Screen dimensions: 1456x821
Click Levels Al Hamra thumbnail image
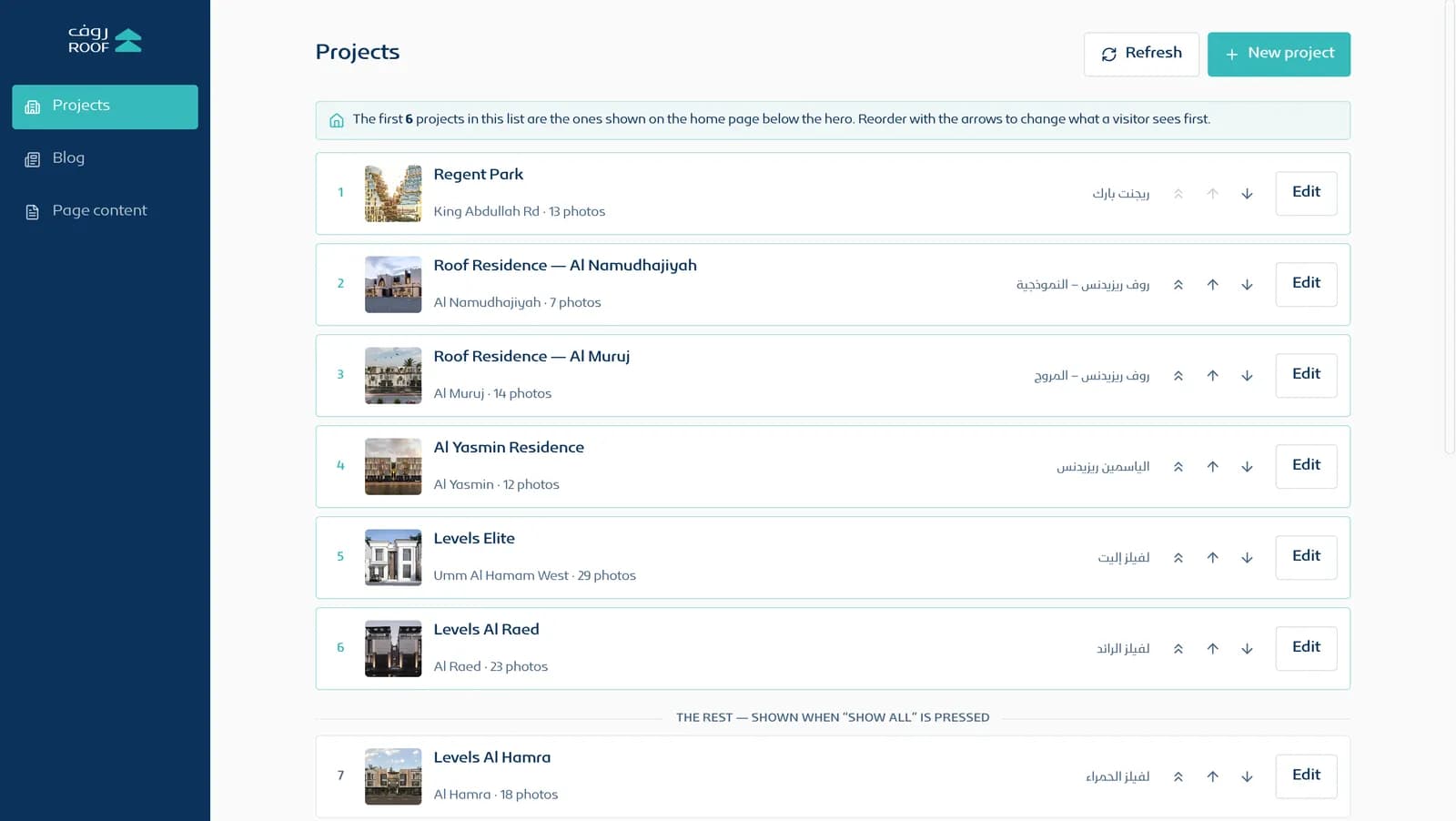point(393,776)
